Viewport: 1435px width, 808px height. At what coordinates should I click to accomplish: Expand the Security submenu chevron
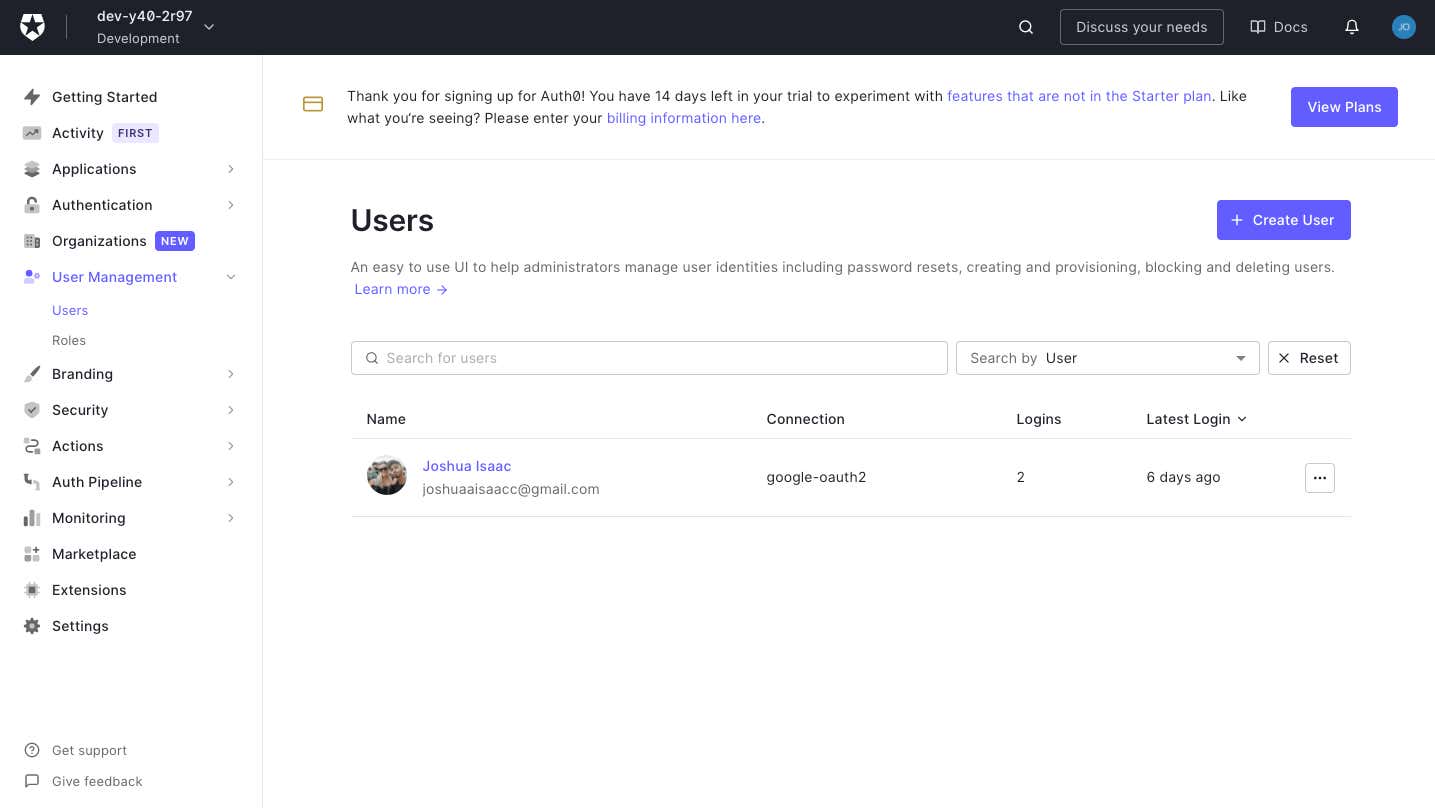point(231,410)
